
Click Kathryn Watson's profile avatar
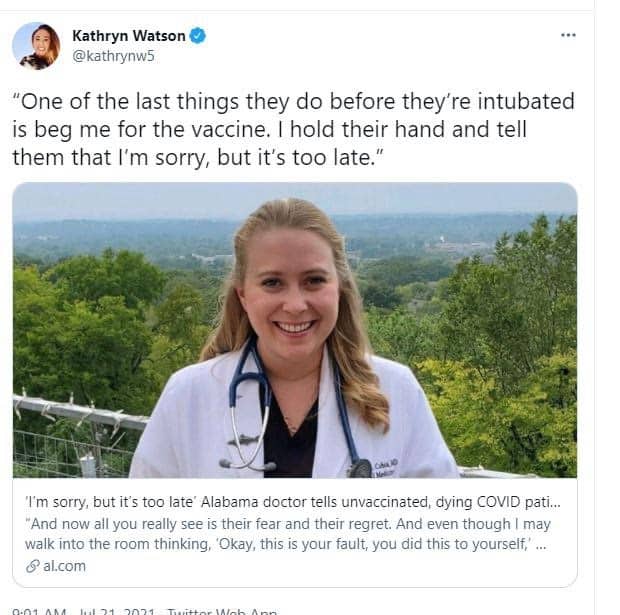coord(36,45)
